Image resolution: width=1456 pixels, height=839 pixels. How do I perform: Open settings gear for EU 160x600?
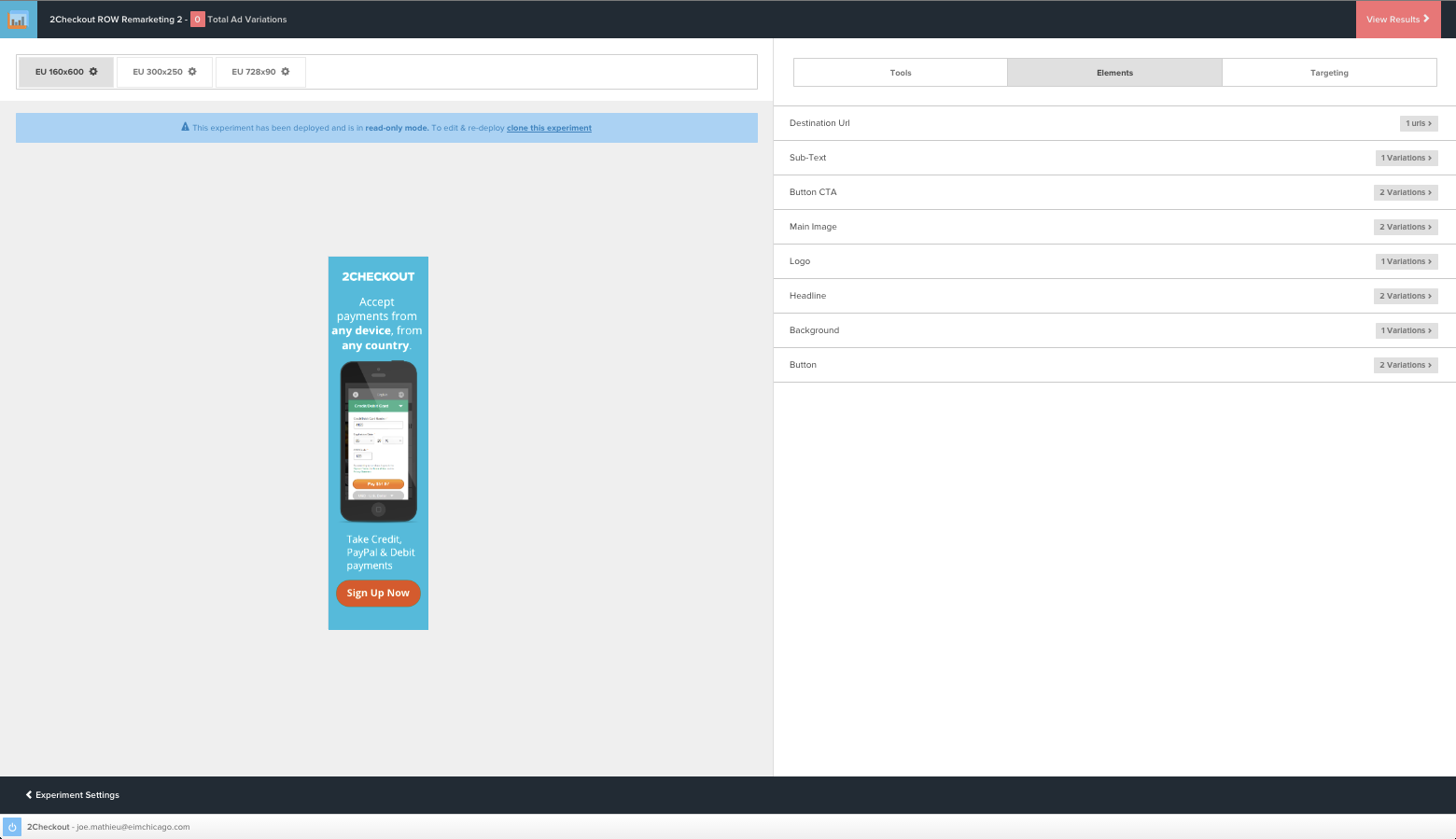pyautogui.click(x=93, y=72)
